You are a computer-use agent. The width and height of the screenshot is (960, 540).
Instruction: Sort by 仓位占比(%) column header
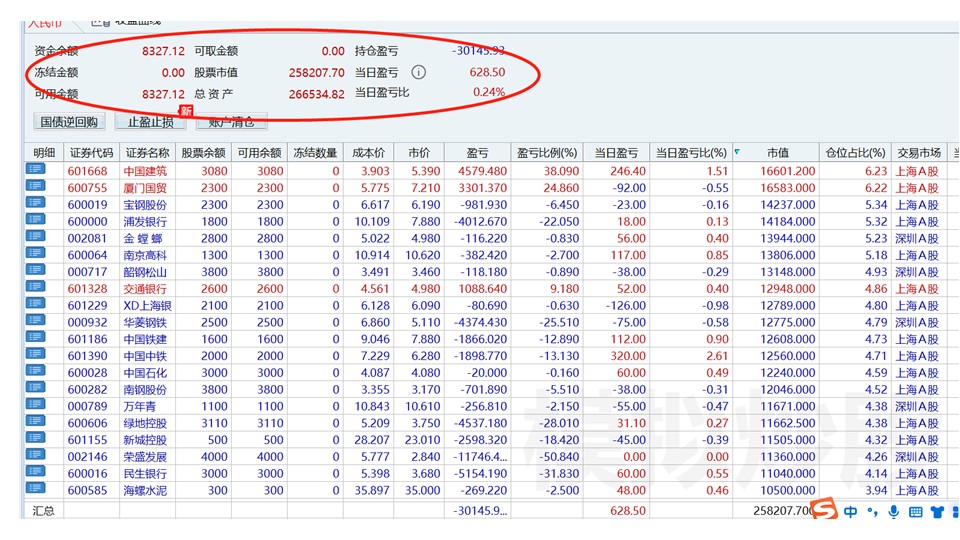[855, 152]
